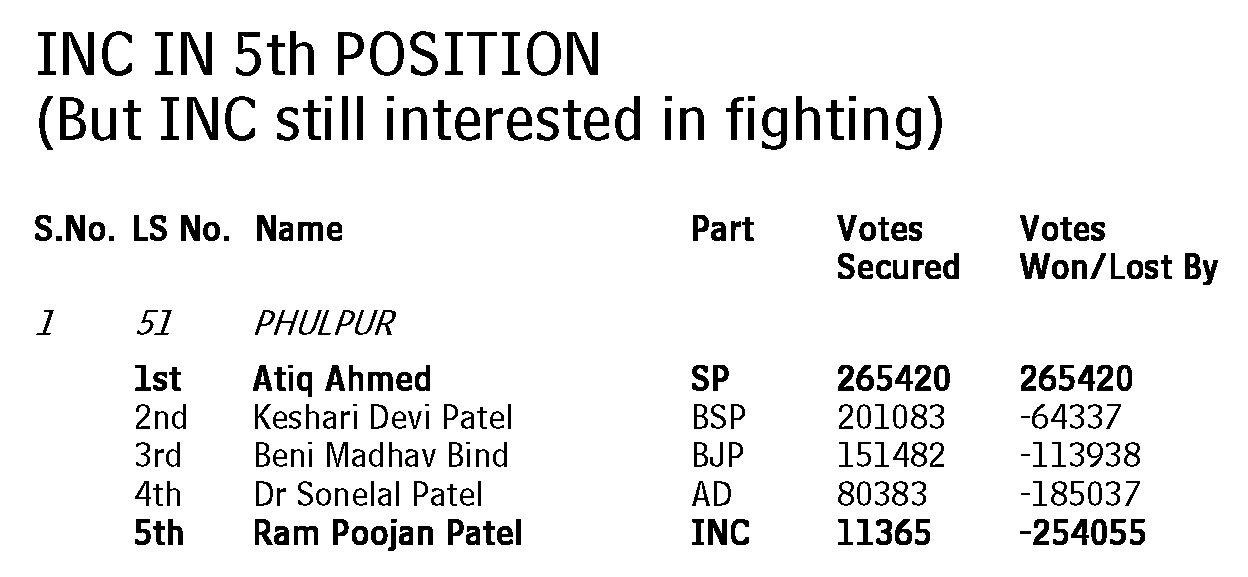Click the INC party label in fifth row
The width and height of the screenshot is (1248, 577).
point(720,533)
